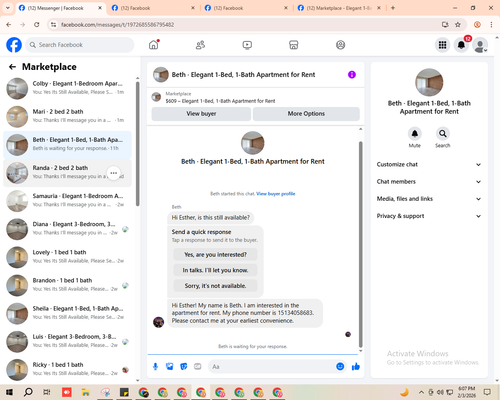Open the Brandon 1 bed 1 bath conversation
Viewport: 500px width, 400px height.
coord(67,286)
